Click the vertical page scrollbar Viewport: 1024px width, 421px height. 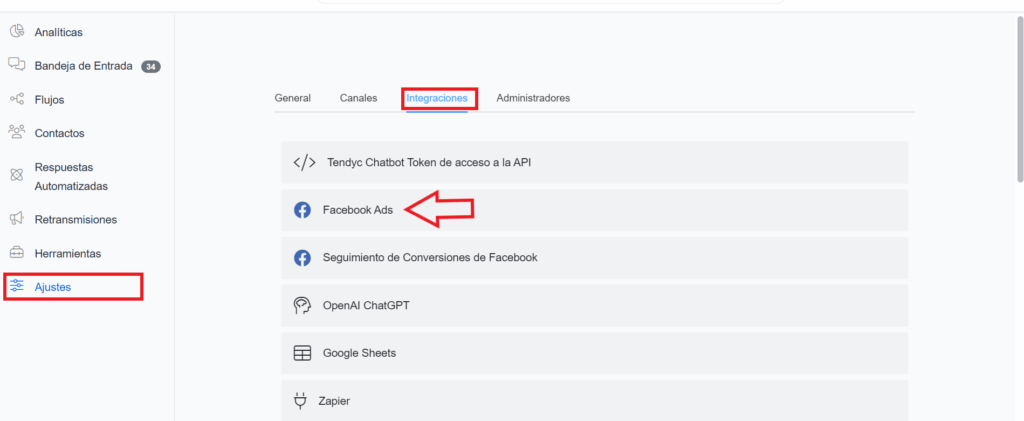pos(1018,100)
